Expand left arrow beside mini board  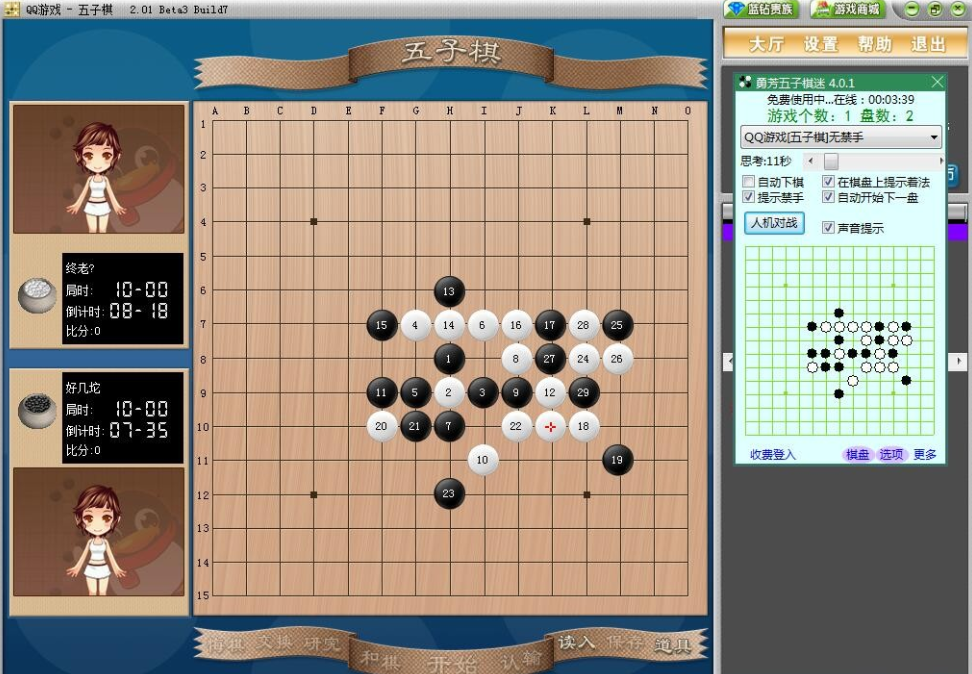click(x=729, y=361)
